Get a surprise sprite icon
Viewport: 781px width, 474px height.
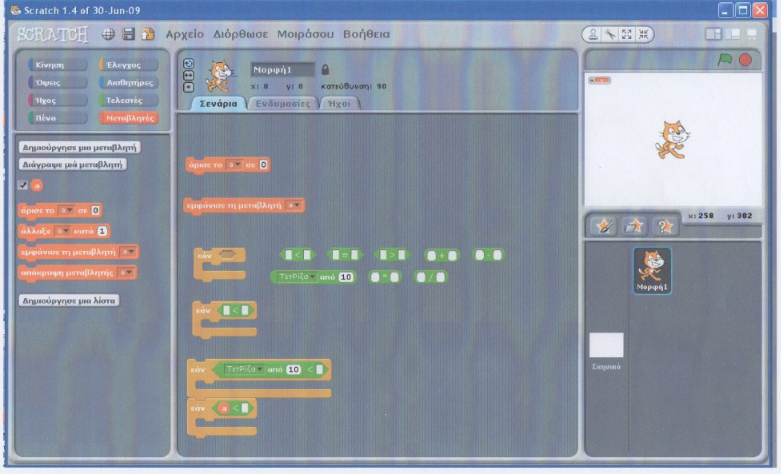(665, 227)
